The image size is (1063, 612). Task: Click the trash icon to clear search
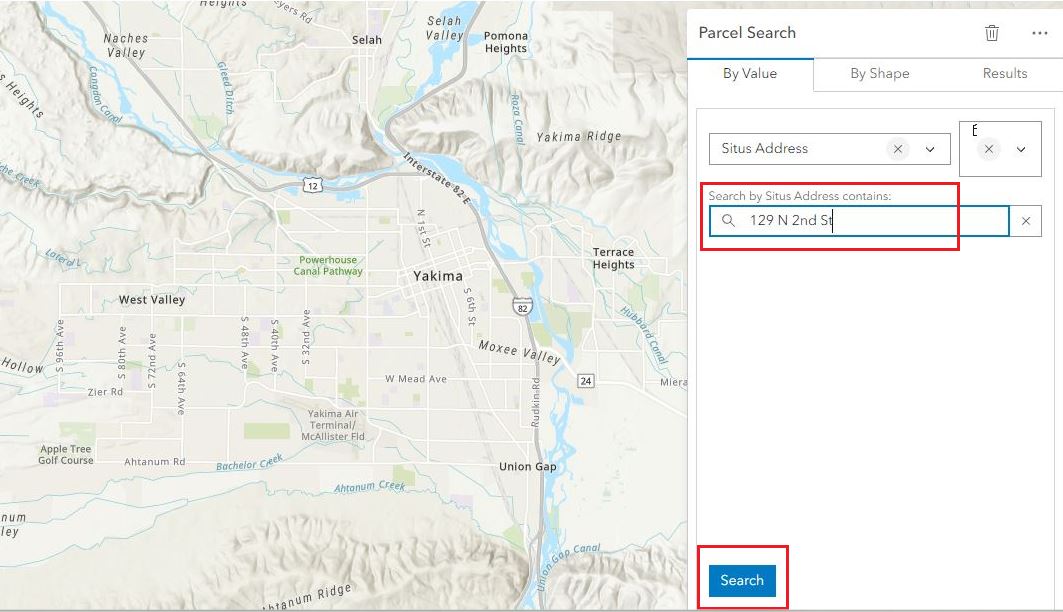991,33
